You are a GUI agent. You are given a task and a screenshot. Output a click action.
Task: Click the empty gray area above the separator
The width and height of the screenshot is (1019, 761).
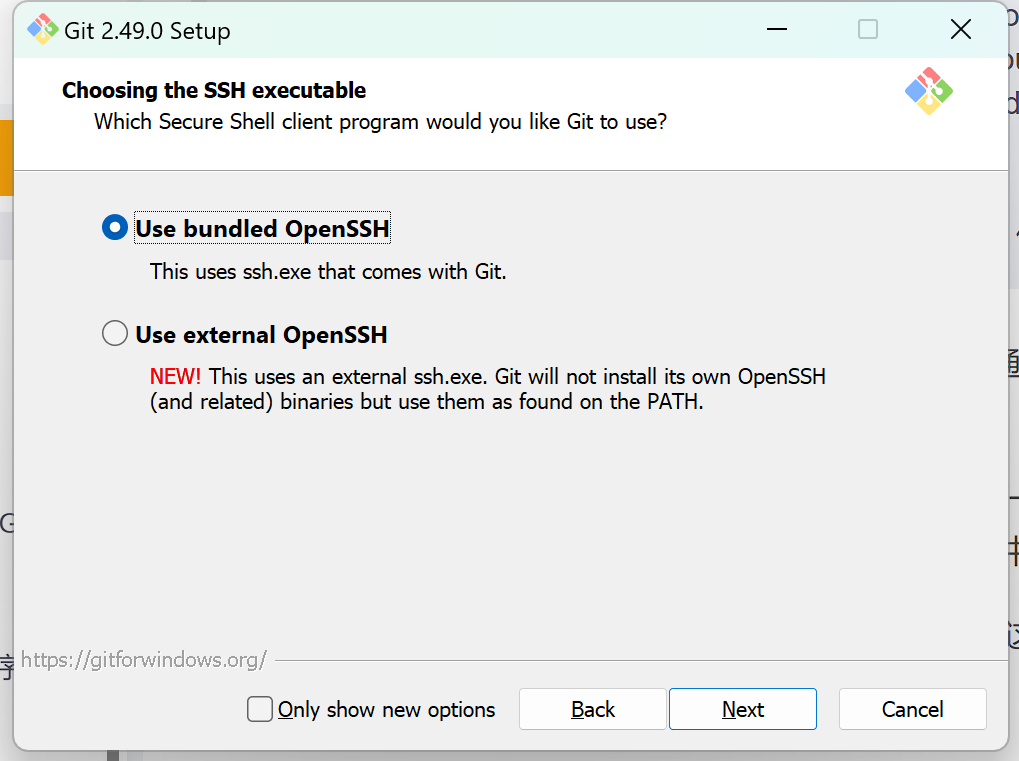[x=500, y=540]
